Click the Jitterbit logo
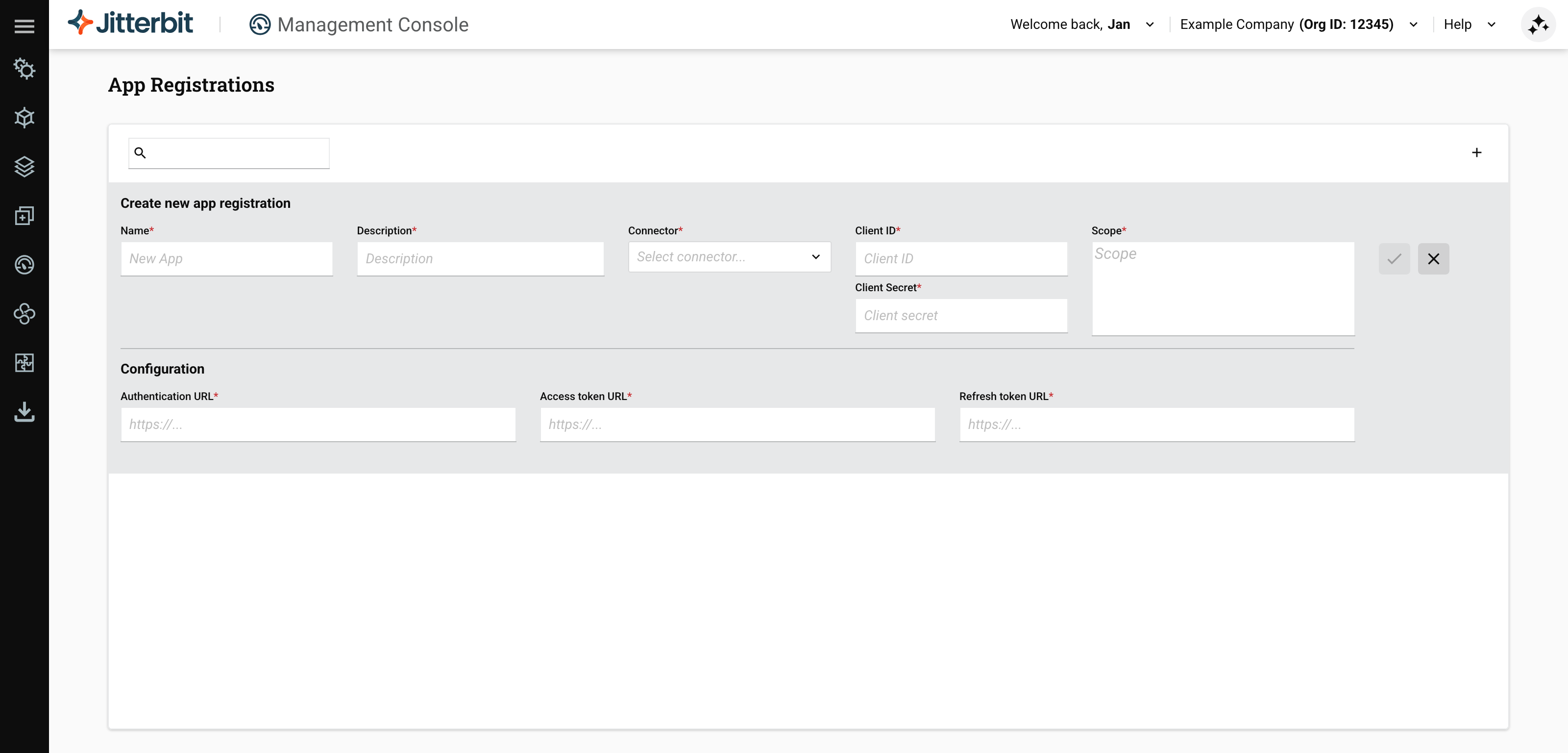This screenshot has height=753, width=1568. [130, 23]
